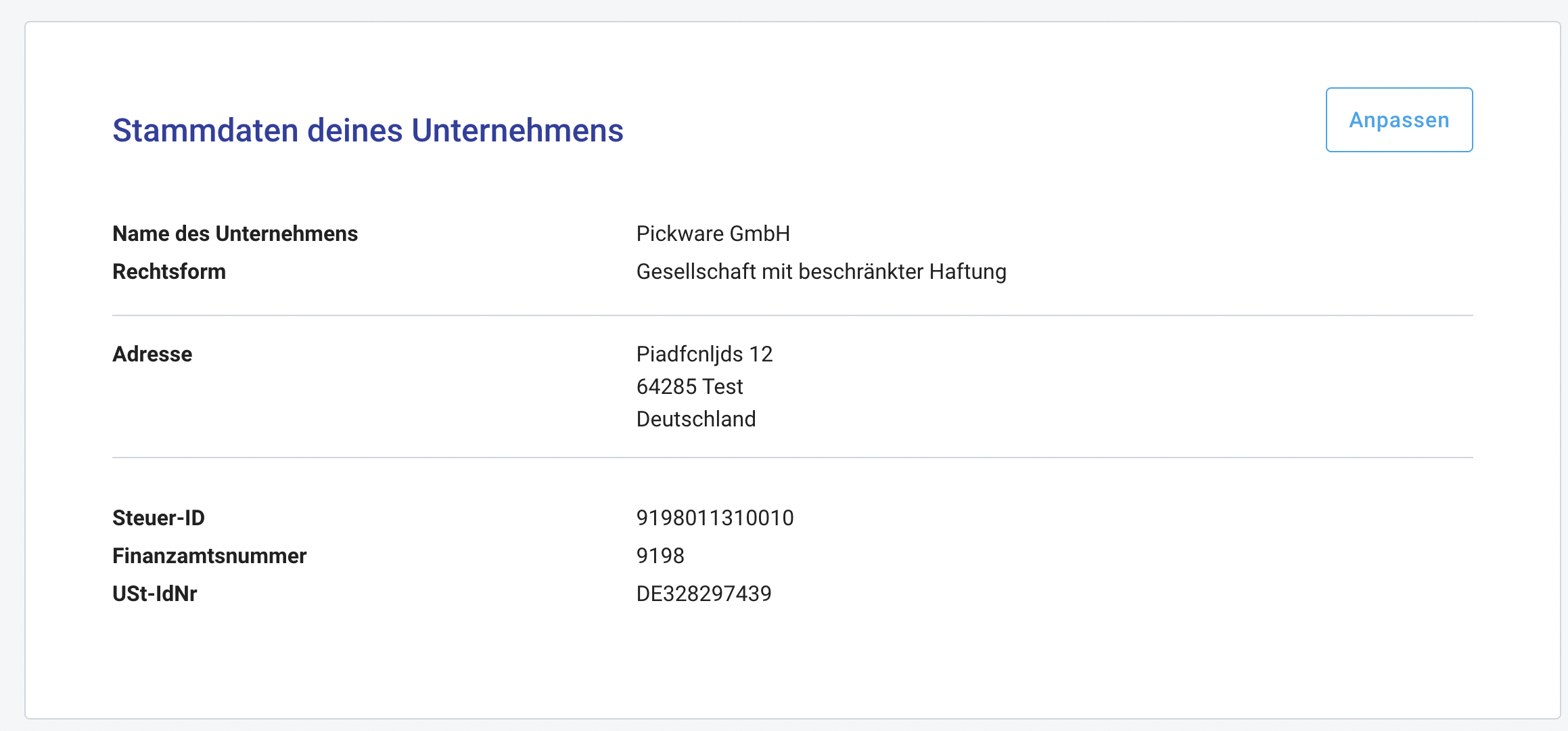The image size is (1568, 731).
Task: Select the Finanzamtsnummer value 9198
Action: [x=660, y=556]
